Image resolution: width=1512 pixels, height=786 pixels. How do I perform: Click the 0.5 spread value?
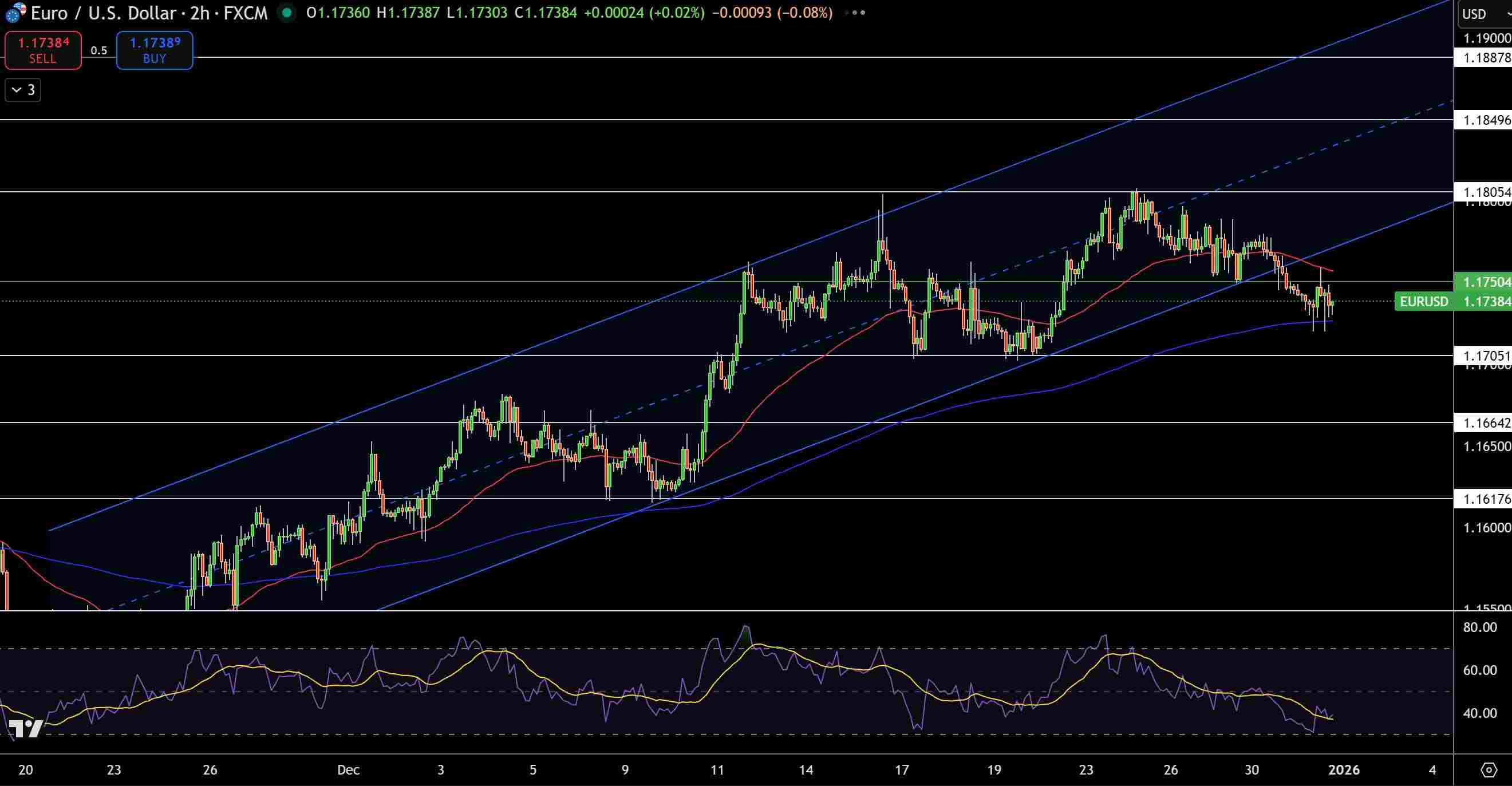[x=98, y=50]
